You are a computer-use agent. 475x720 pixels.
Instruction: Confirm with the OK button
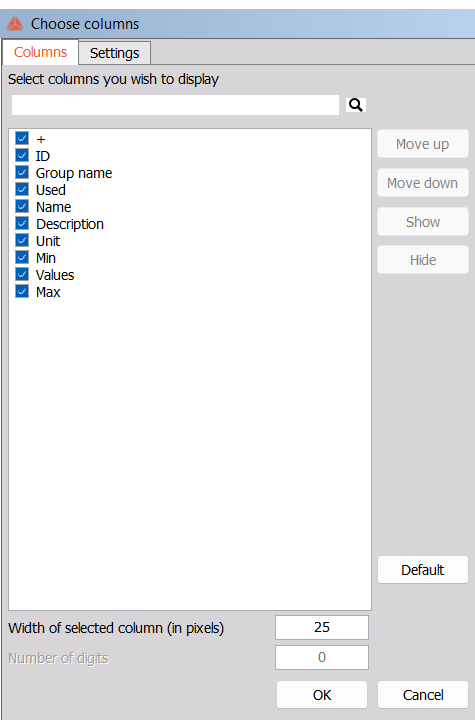(322, 695)
